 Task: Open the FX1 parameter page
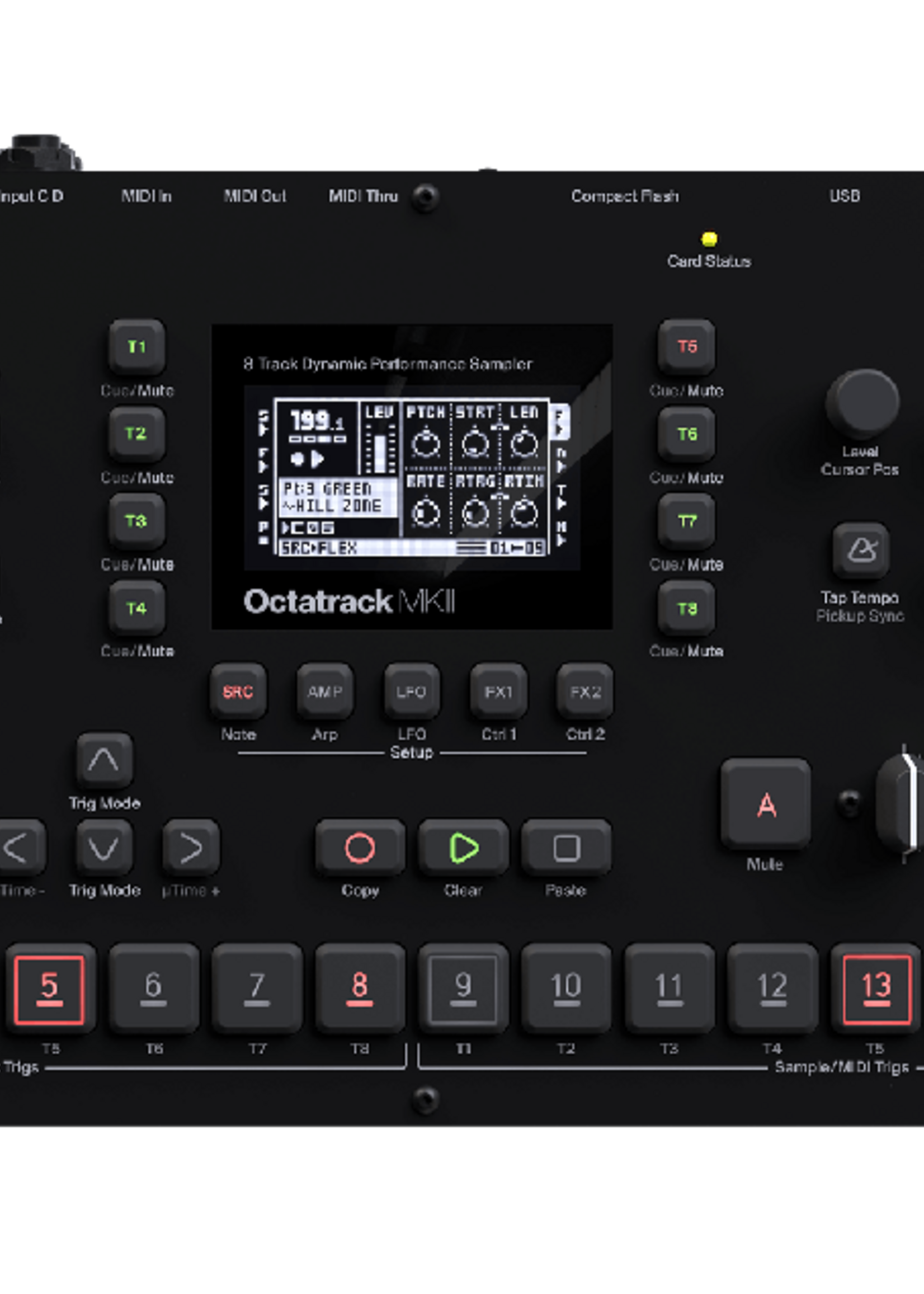[x=498, y=691]
